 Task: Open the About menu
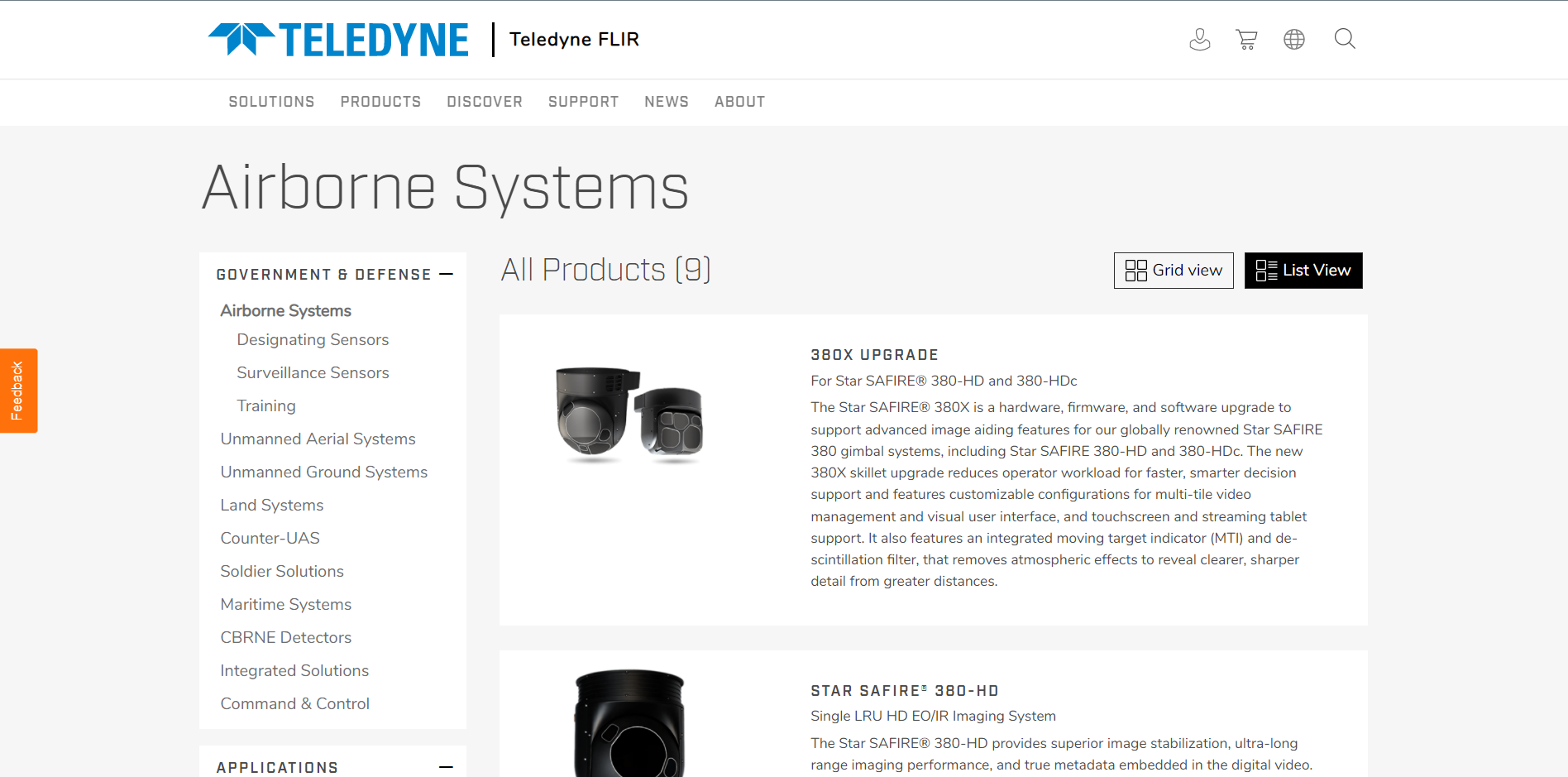[x=739, y=102]
